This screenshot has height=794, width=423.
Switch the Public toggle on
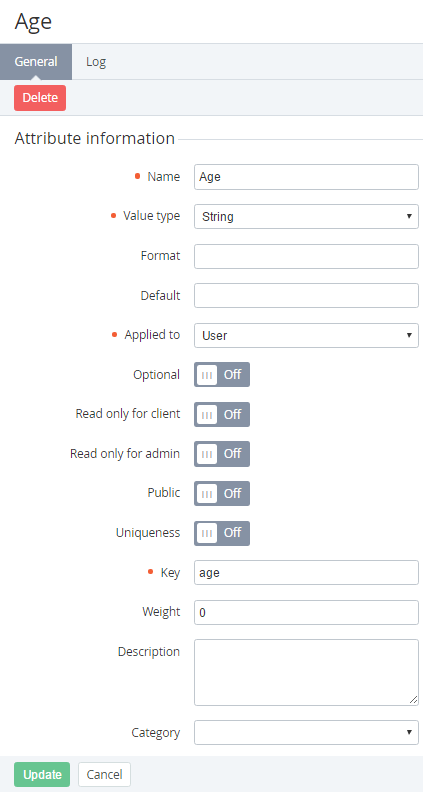click(222, 493)
